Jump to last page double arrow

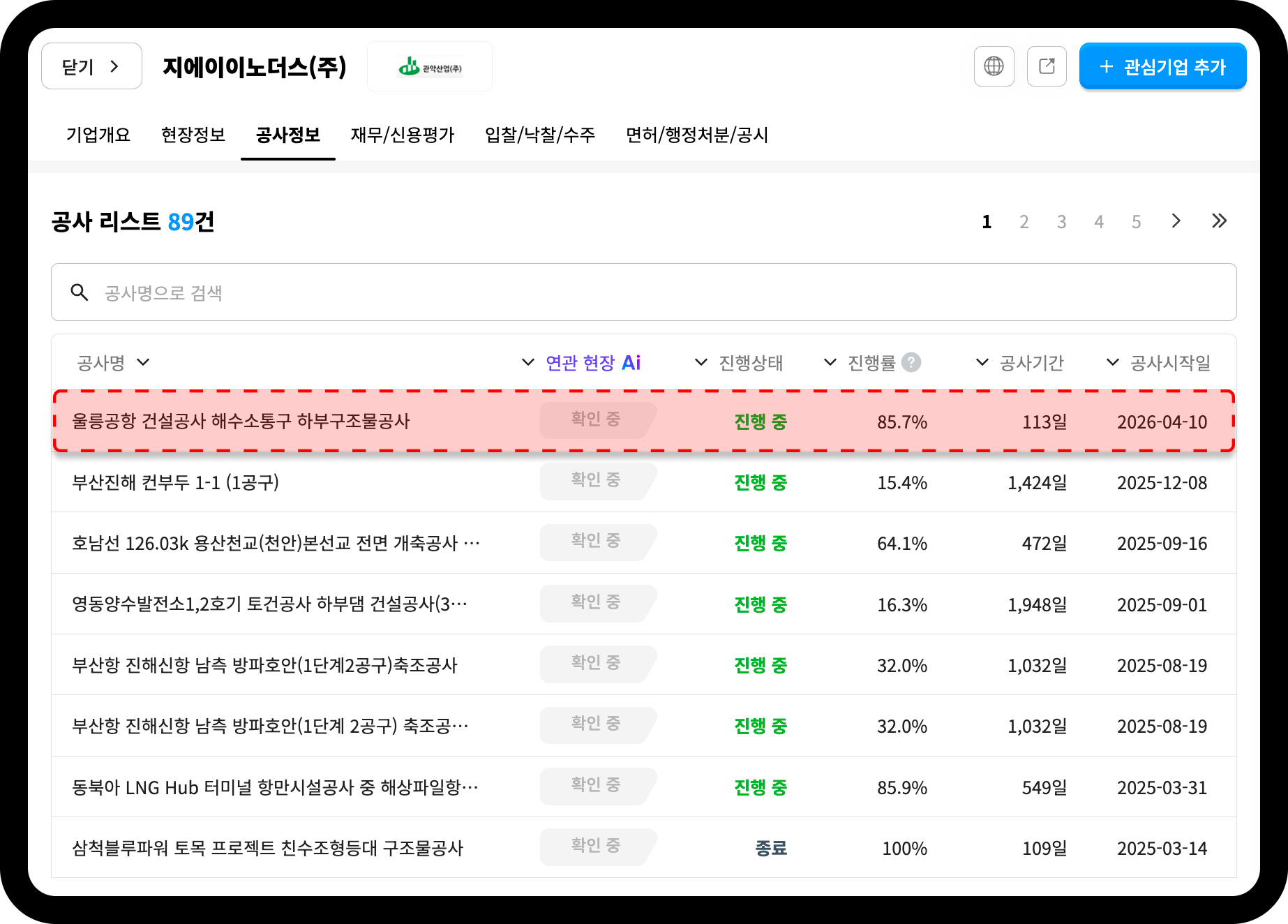1219,221
